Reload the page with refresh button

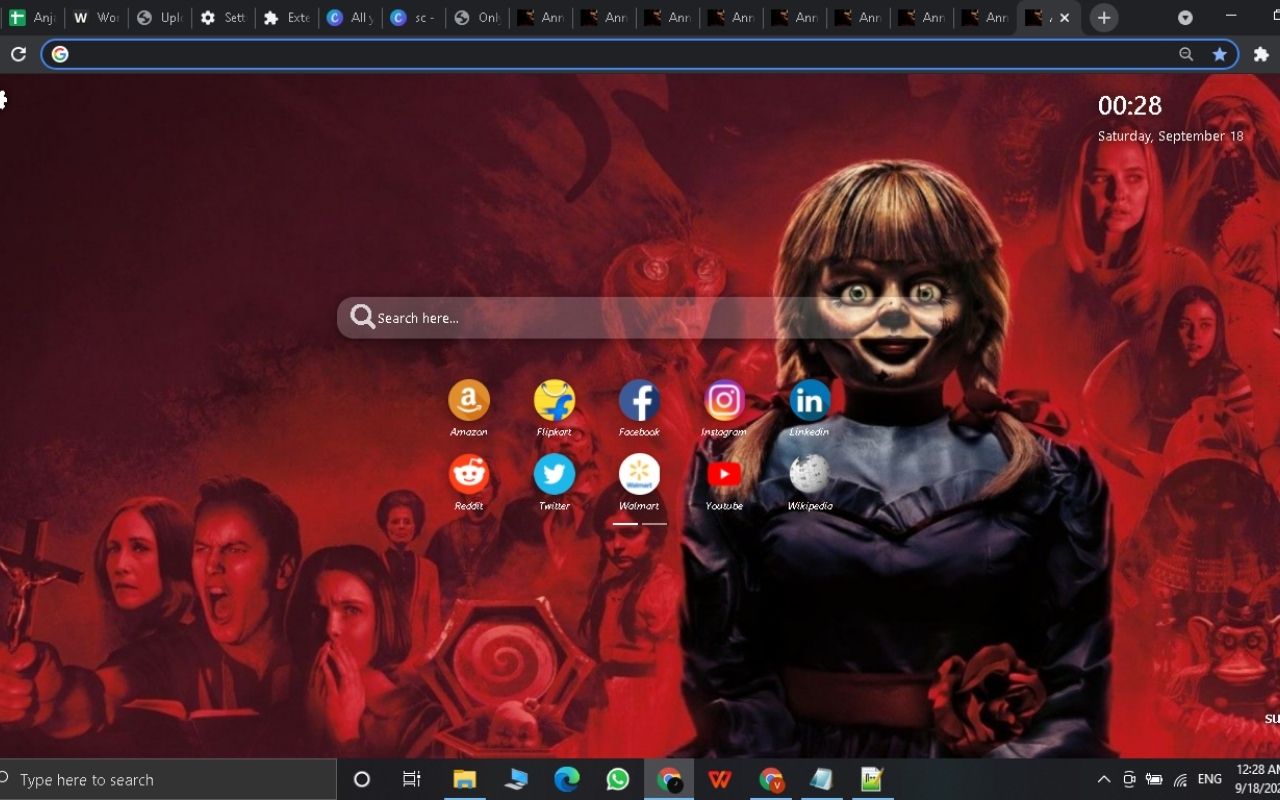tap(18, 54)
